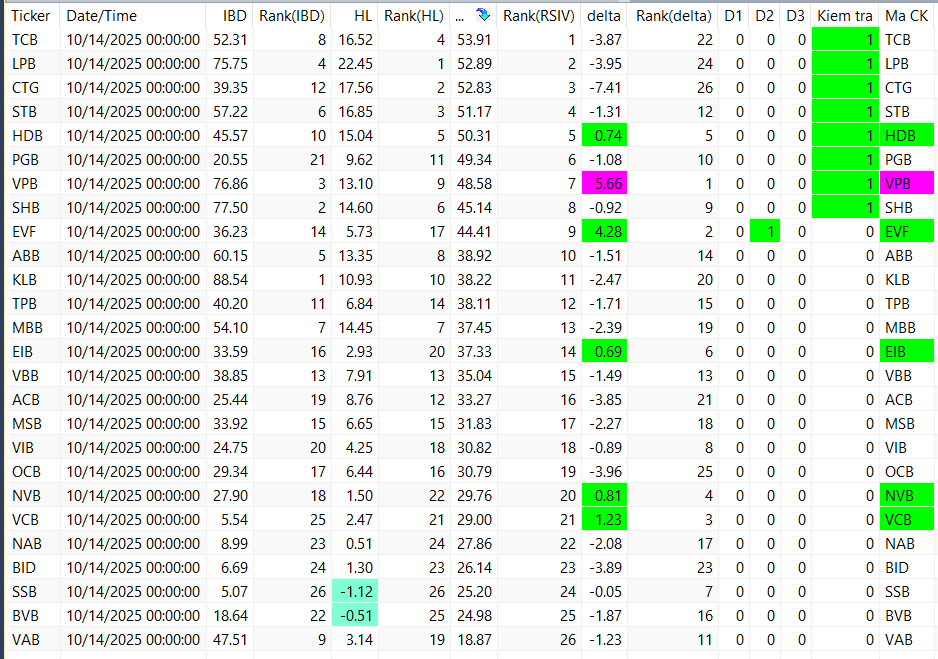Viewport: 938px width, 659px height.
Task: Click the delta column header
Action: pyautogui.click(x=604, y=16)
